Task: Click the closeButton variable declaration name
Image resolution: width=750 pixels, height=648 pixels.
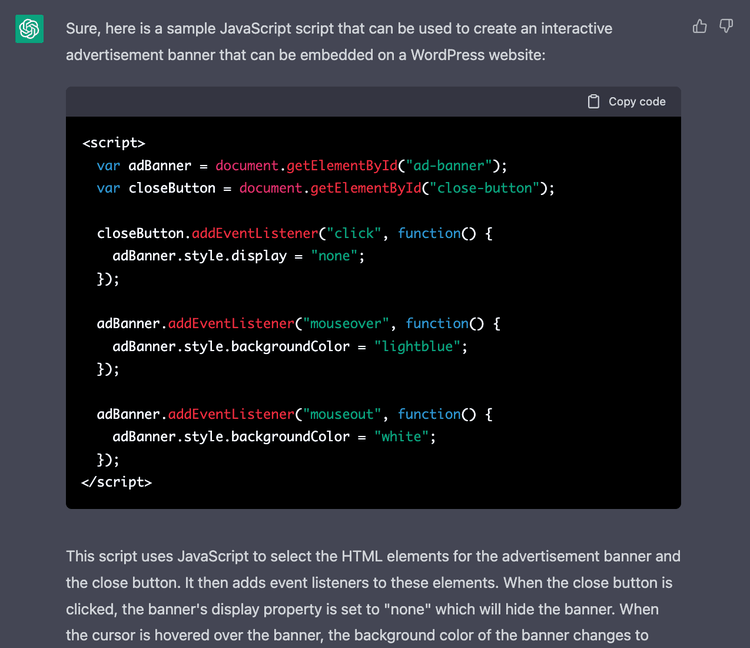Action: pos(172,188)
